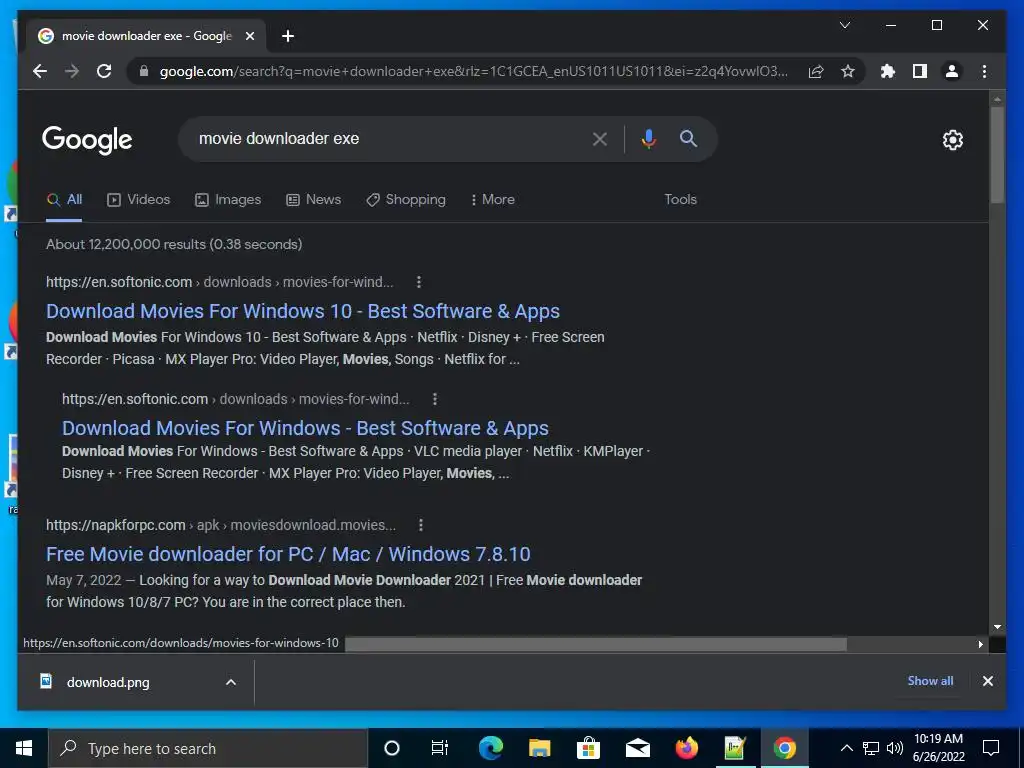Open Google quick settings gear

(952, 140)
